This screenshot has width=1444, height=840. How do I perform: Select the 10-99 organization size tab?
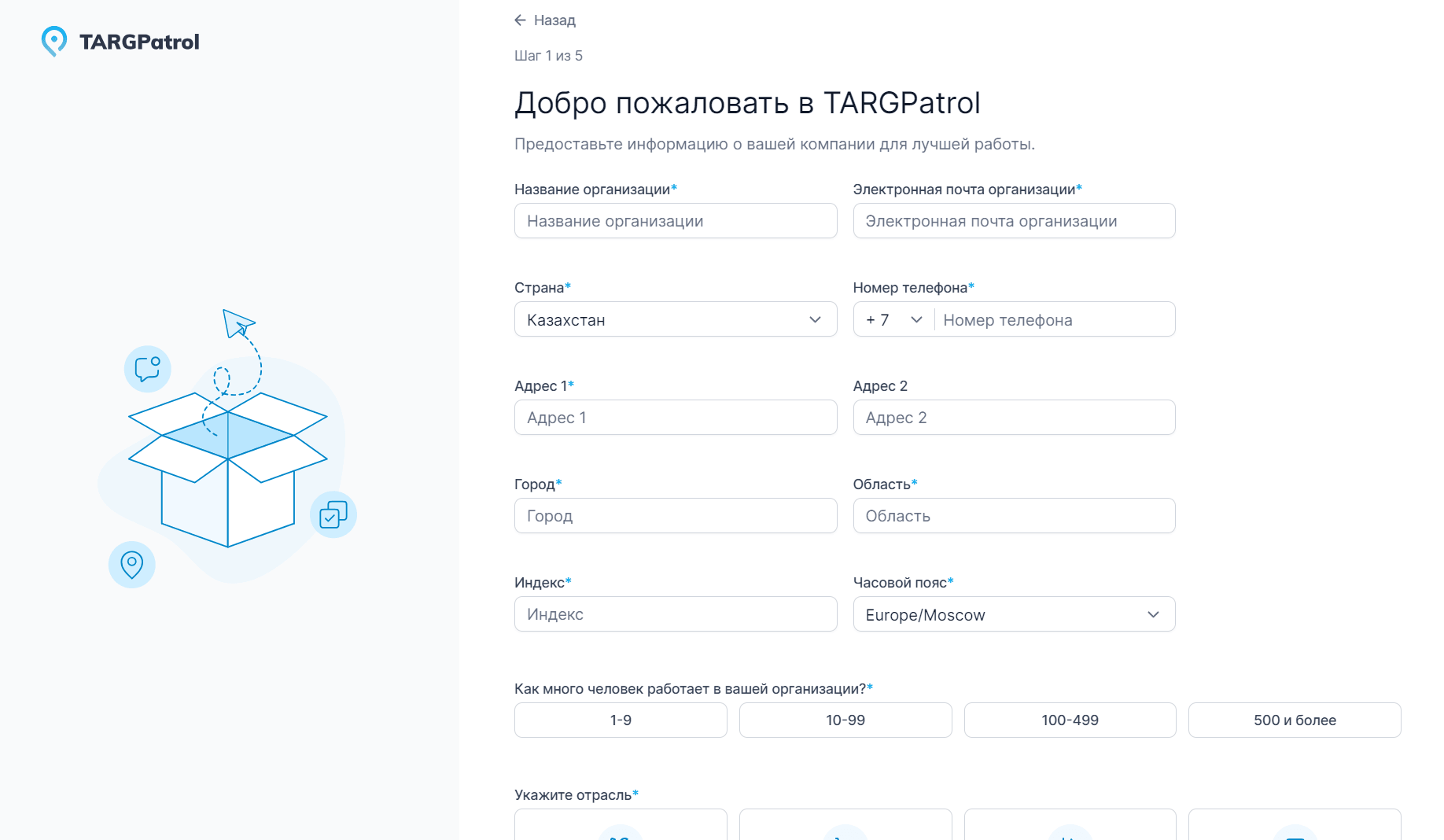pos(845,720)
